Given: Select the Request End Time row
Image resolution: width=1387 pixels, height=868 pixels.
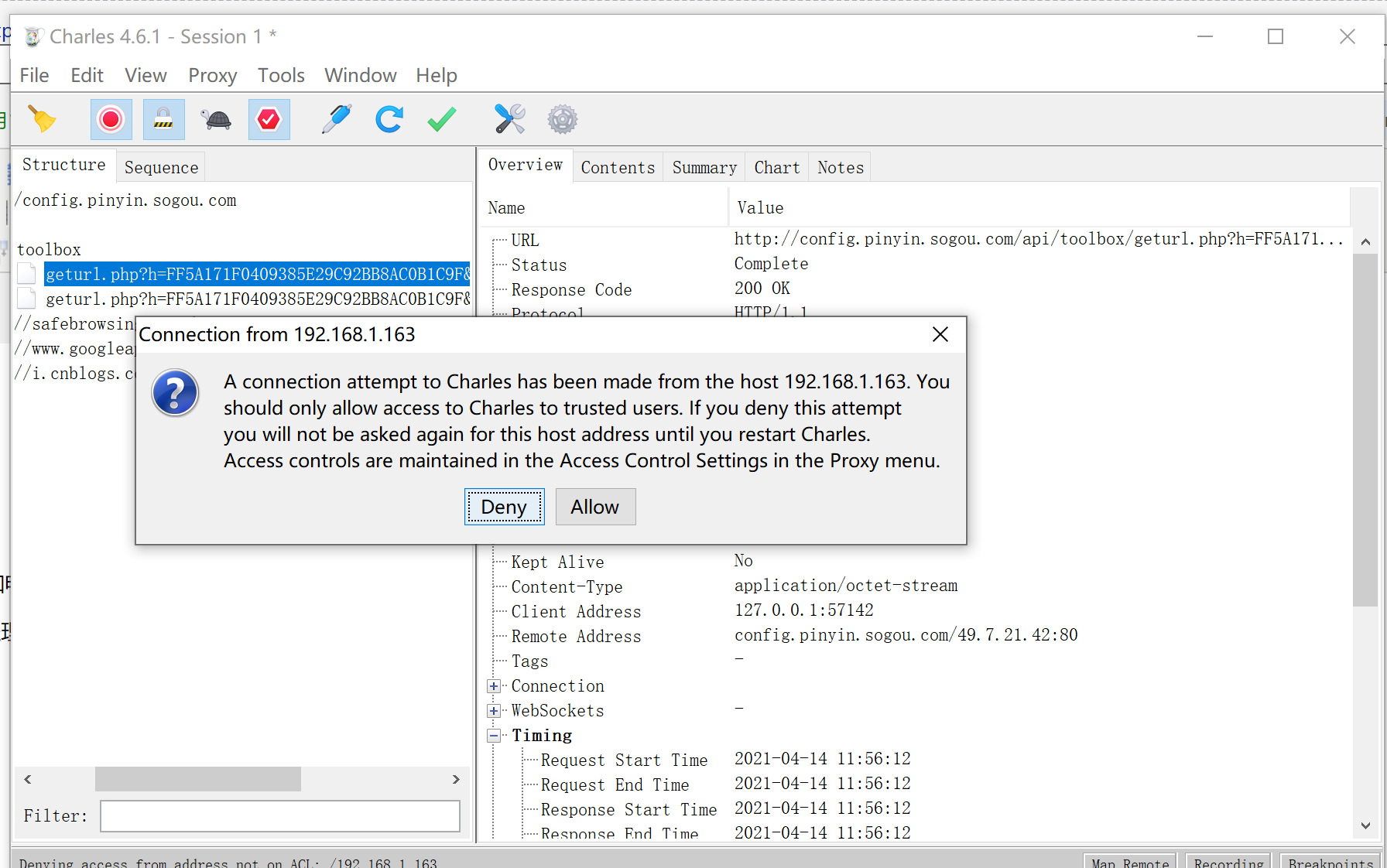Looking at the screenshot, I should click(x=917, y=784).
